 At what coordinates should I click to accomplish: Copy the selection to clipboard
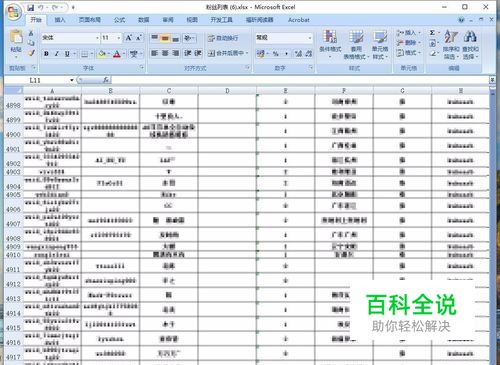tap(31, 43)
